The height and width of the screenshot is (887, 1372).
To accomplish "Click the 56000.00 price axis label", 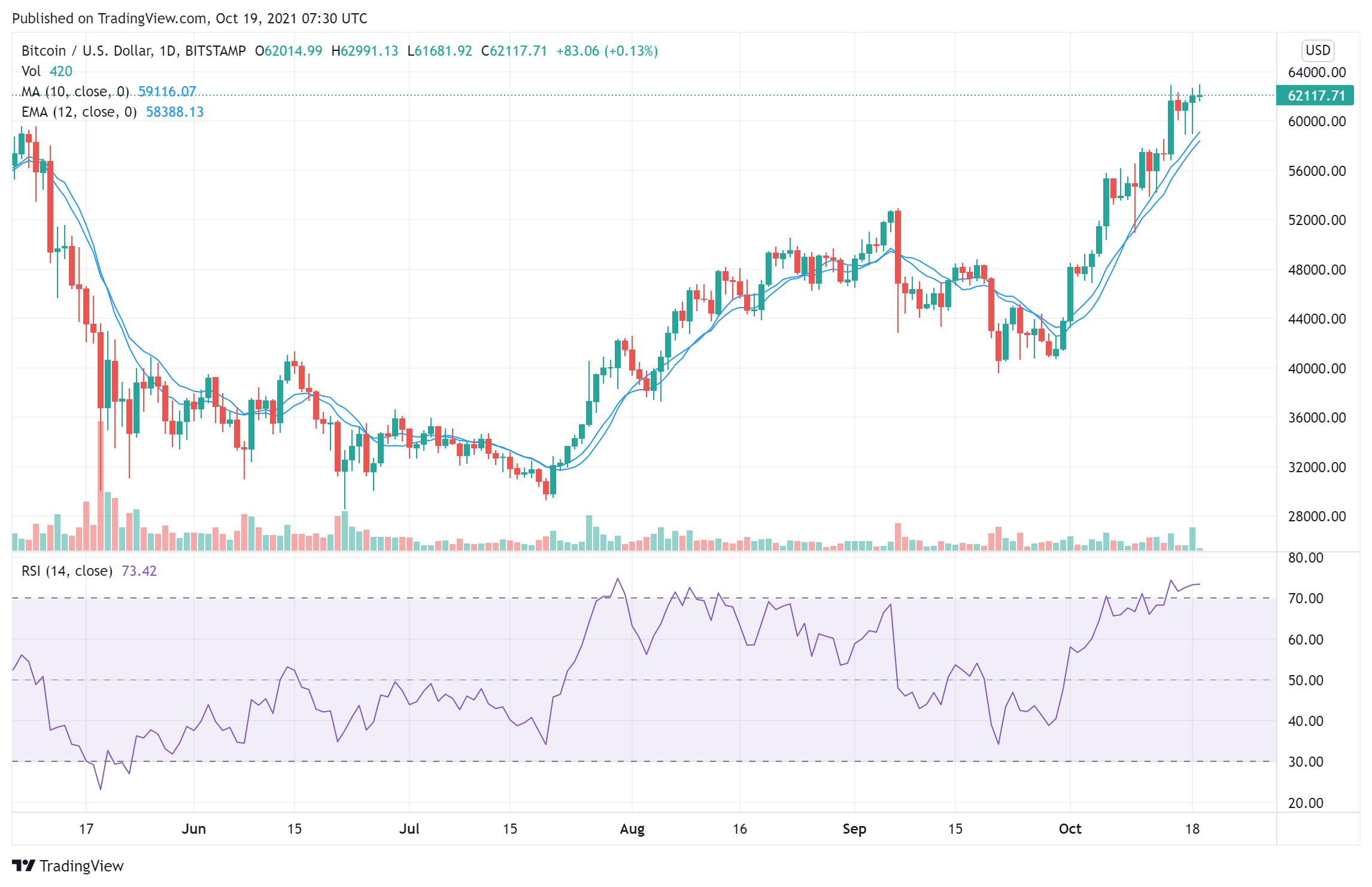I will click(1316, 171).
